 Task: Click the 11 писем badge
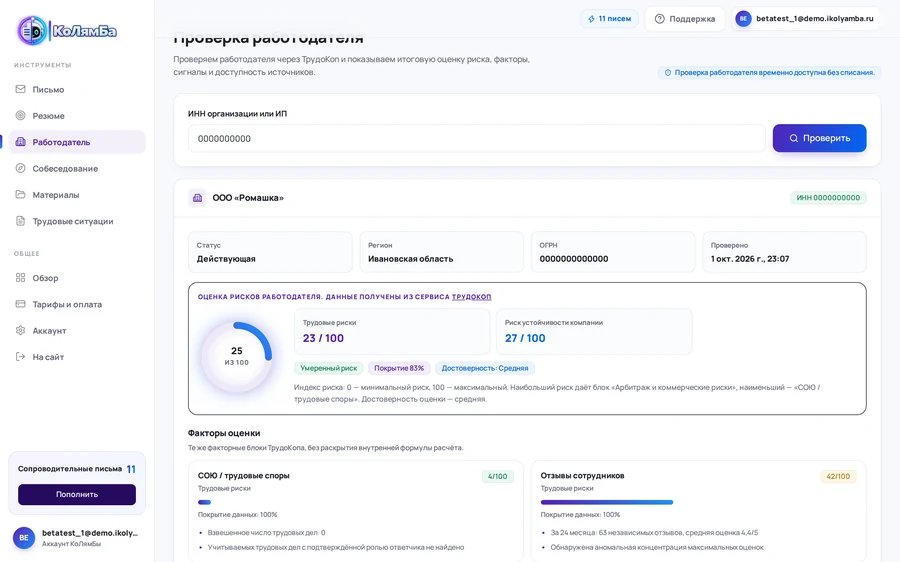(609, 19)
